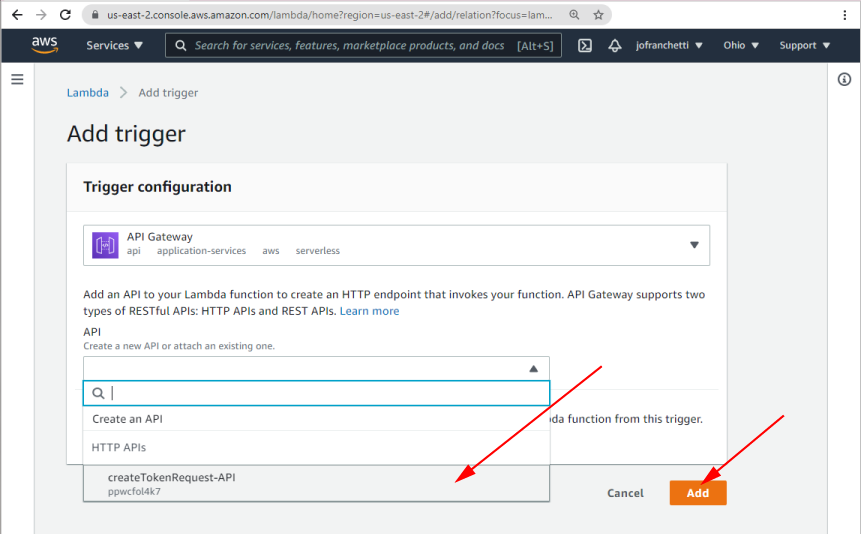Open the hamburger side navigation menu
The height and width of the screenshot is (534, 861).
(x=18, y=80)
